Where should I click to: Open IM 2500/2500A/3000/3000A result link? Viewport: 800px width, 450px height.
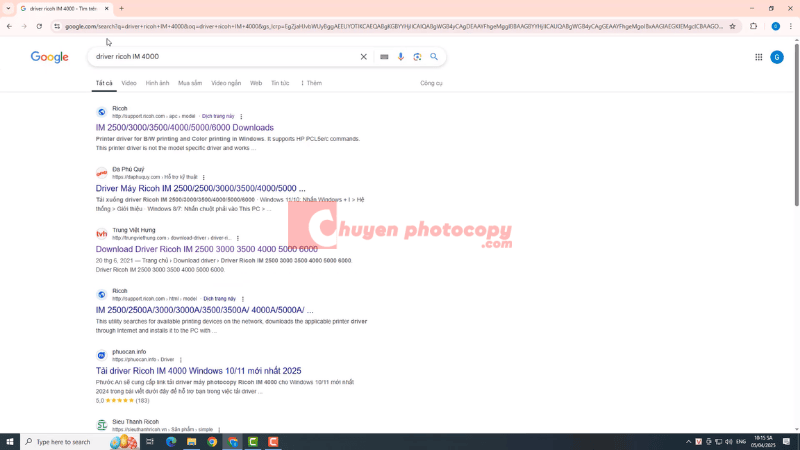pyautogui.click(x=205, y=310)
